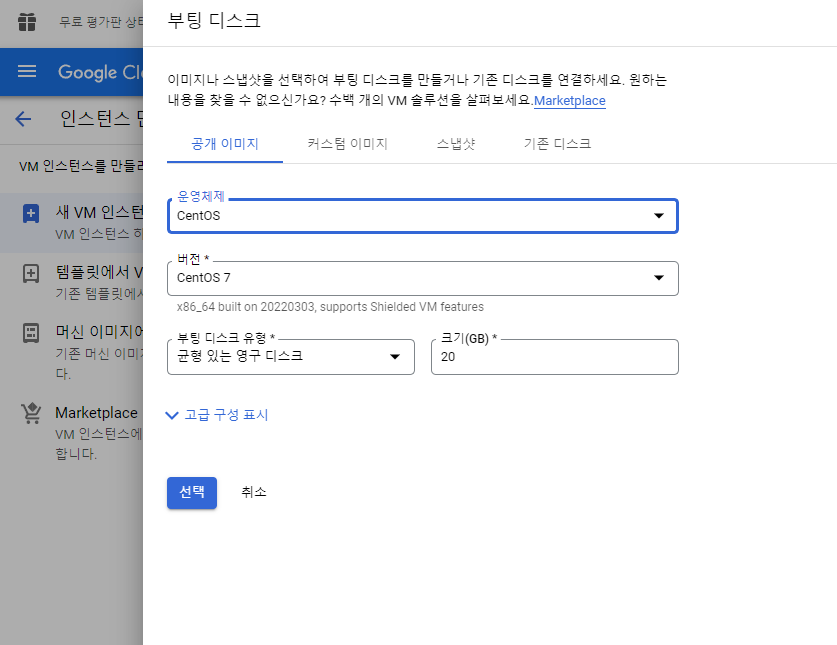Click the 무료 평가판 status text
The height and width of the screenshot is (645, 837).
coord(101,22)
